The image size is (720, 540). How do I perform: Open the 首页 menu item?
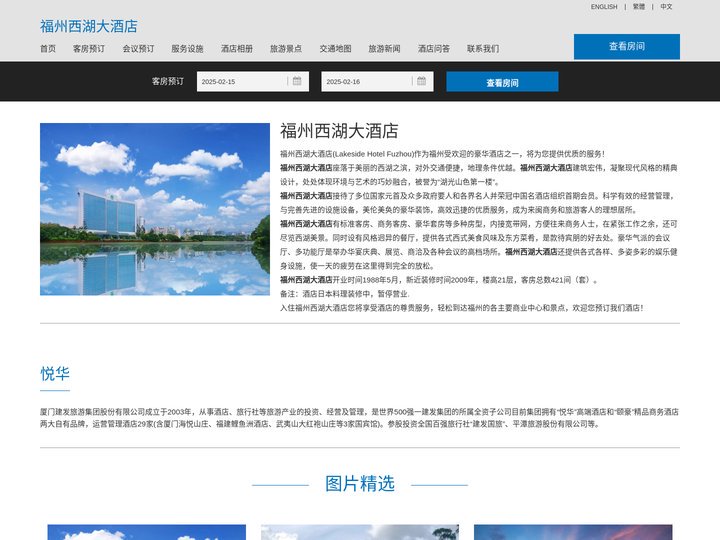48,49
